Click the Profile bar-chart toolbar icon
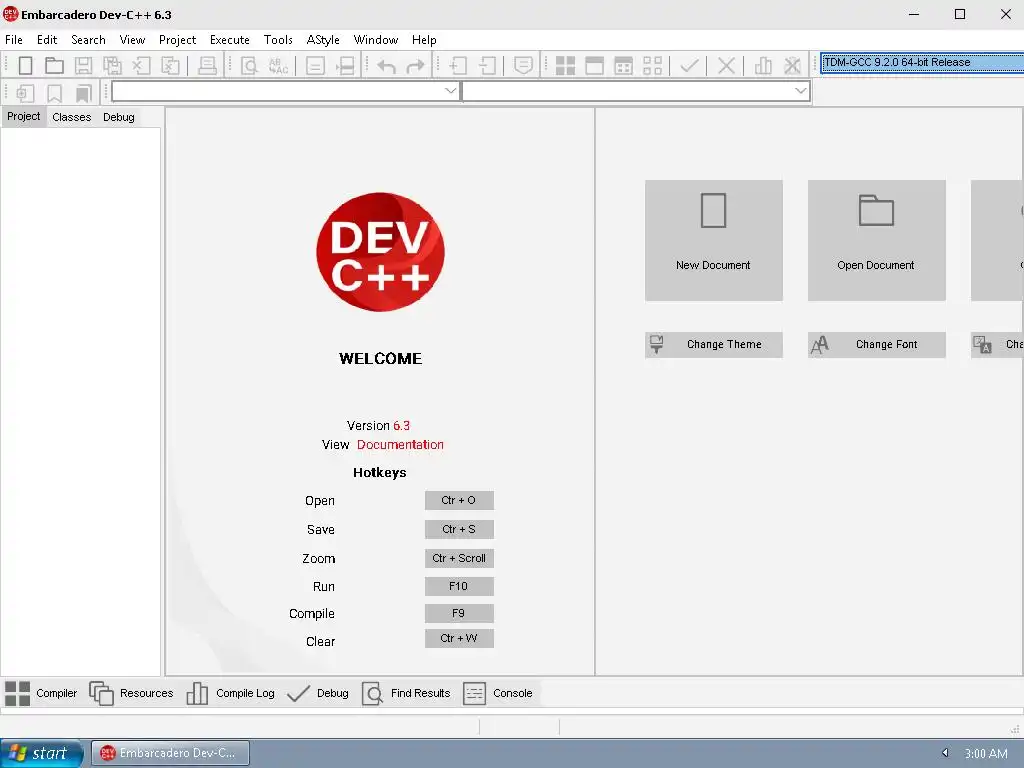1024x768 pixels. point(763,65)
